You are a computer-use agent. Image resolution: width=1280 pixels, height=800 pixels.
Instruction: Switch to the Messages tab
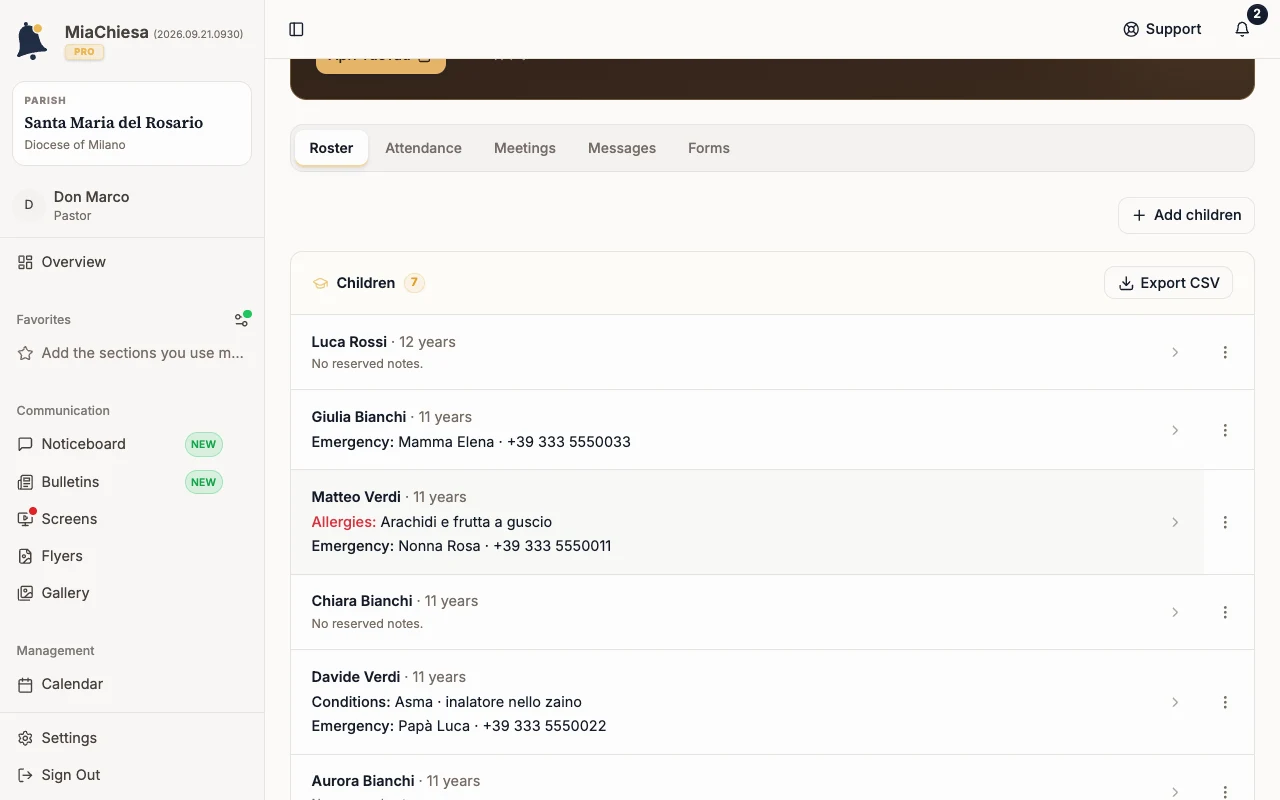(622, 148)
